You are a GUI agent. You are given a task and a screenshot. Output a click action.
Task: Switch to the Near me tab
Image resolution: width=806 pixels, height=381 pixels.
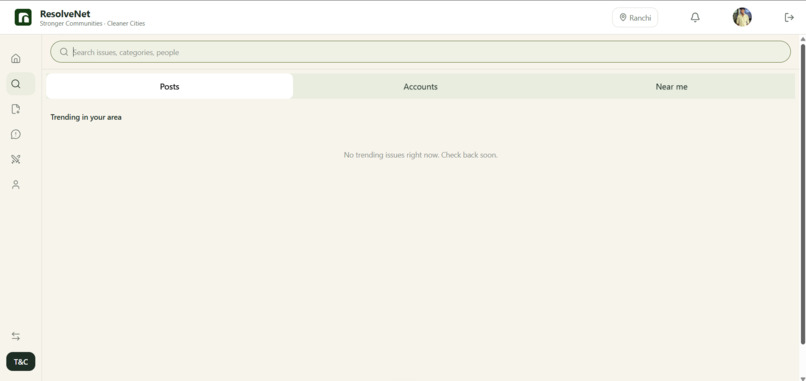point(671,86)
